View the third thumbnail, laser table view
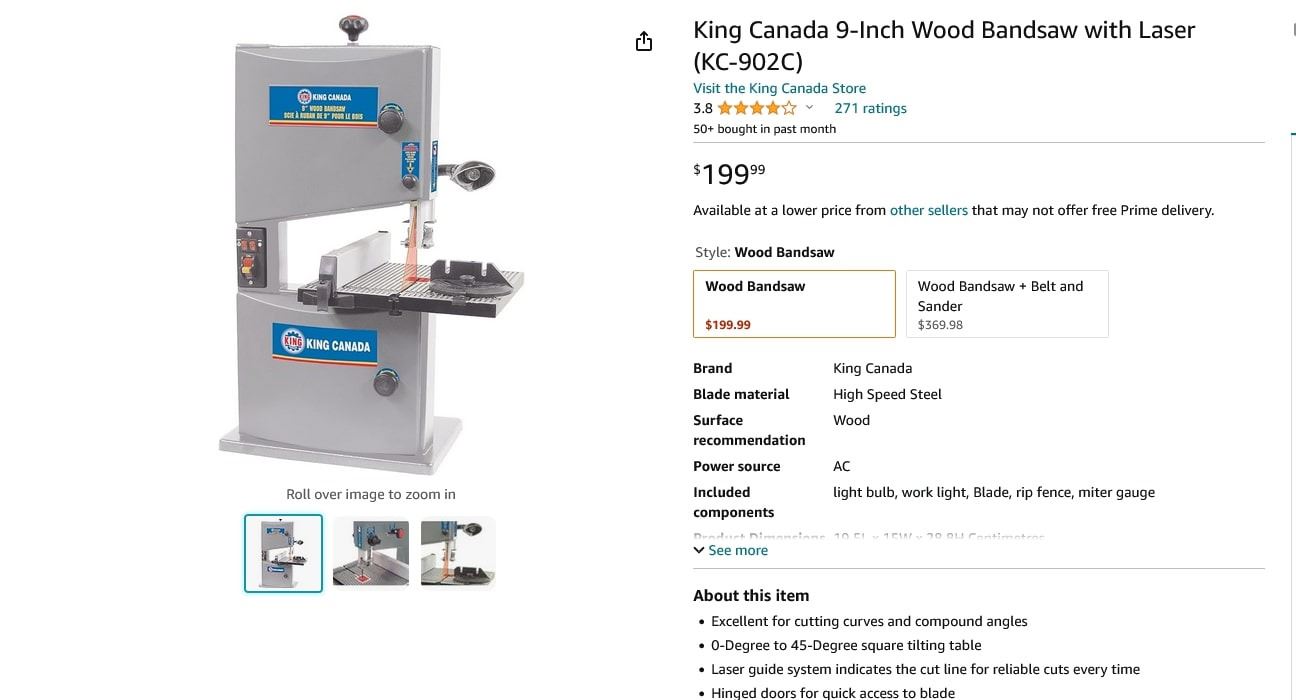The image size is (1296, 700). (457, 553)
